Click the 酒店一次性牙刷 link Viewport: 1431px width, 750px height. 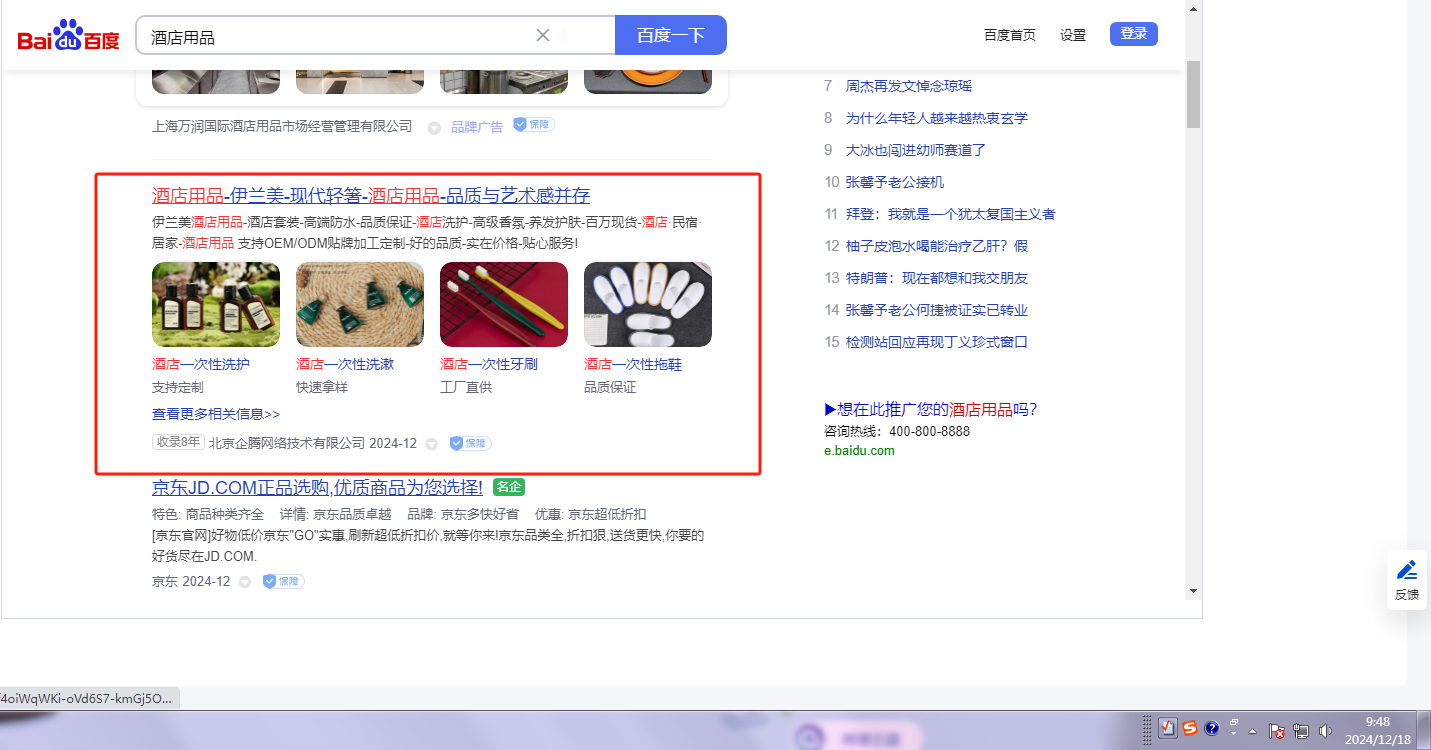[x=489, y=365]
